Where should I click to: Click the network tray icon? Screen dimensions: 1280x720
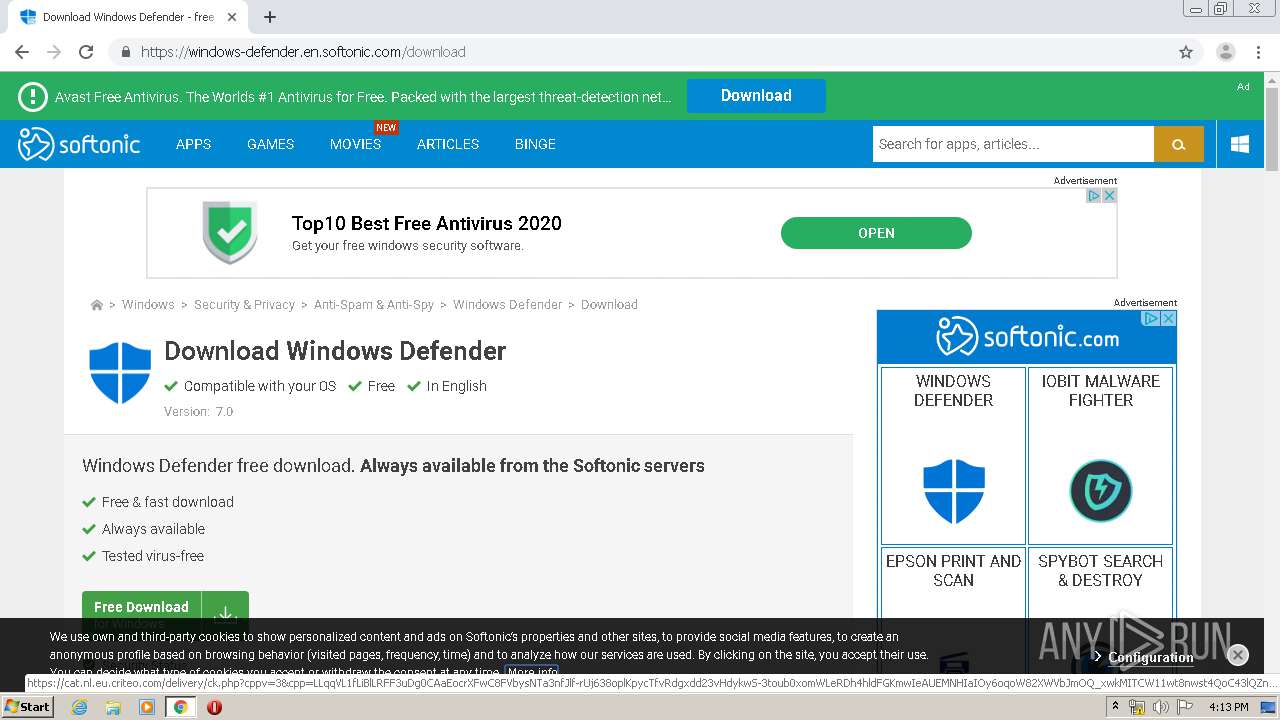(1137, 707)
